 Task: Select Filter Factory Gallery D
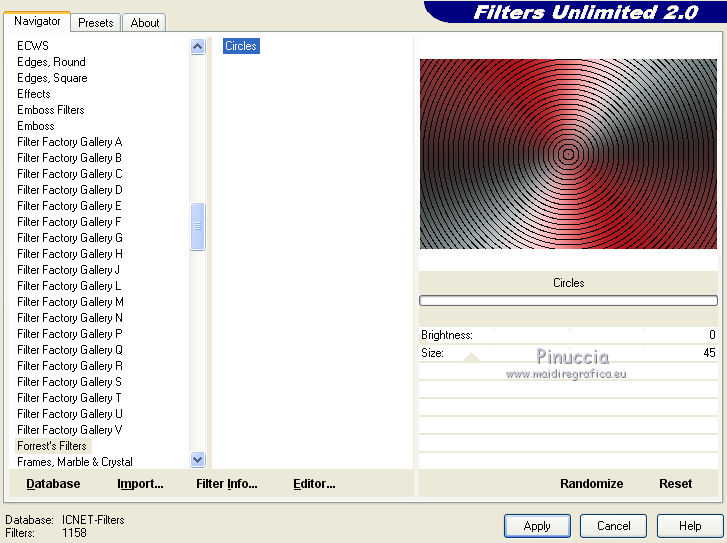pyautogui.click(x=70, y=190)
